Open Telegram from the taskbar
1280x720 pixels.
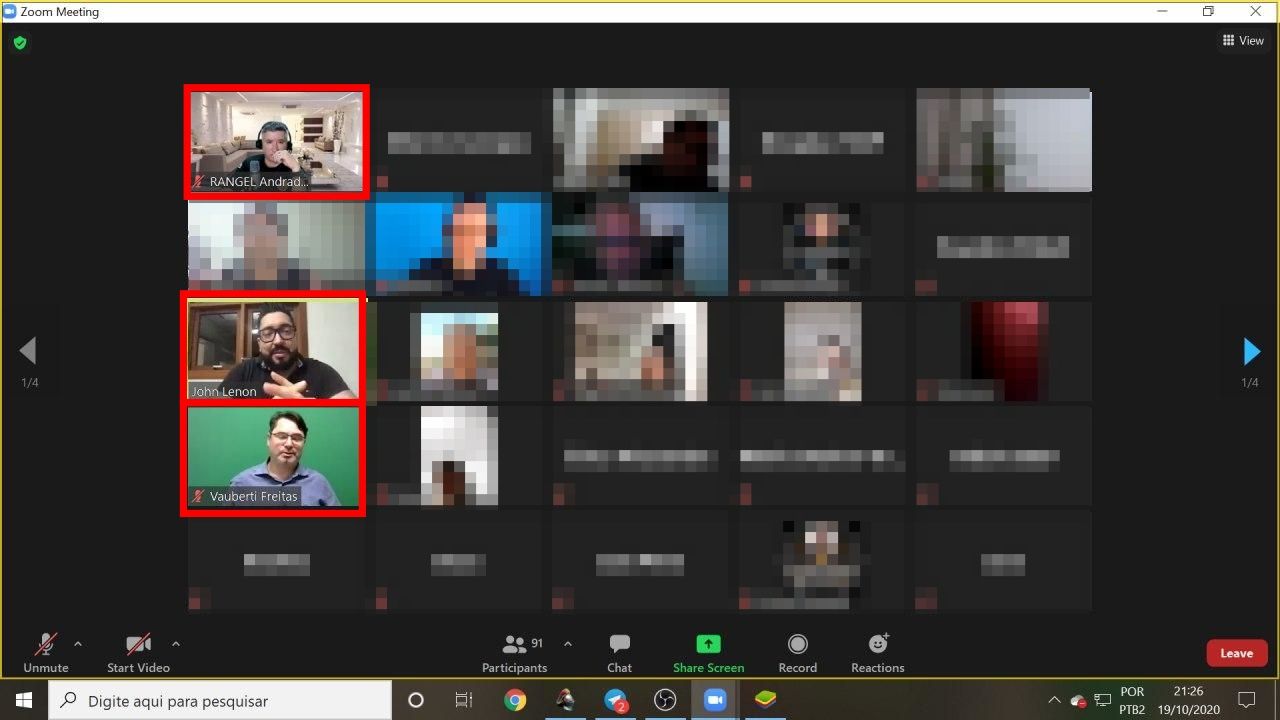[x=616, y=700]
